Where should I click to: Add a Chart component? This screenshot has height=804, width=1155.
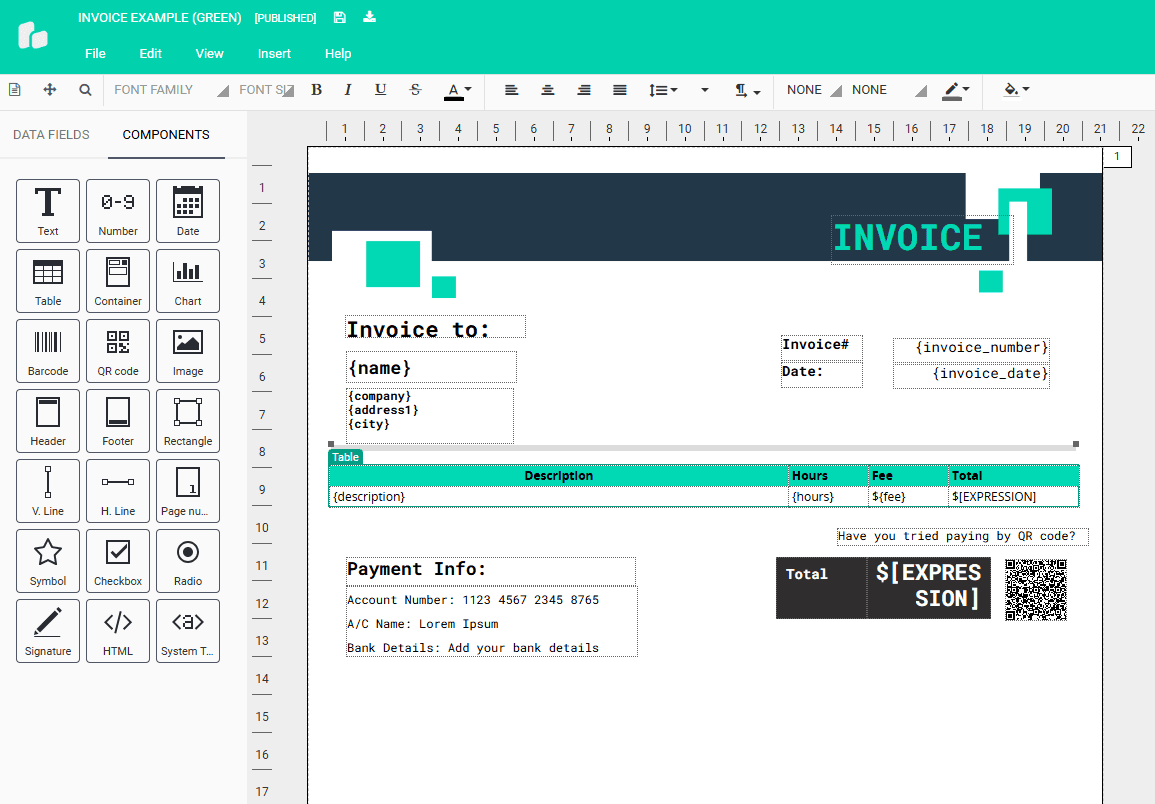[x=187, y=280]
